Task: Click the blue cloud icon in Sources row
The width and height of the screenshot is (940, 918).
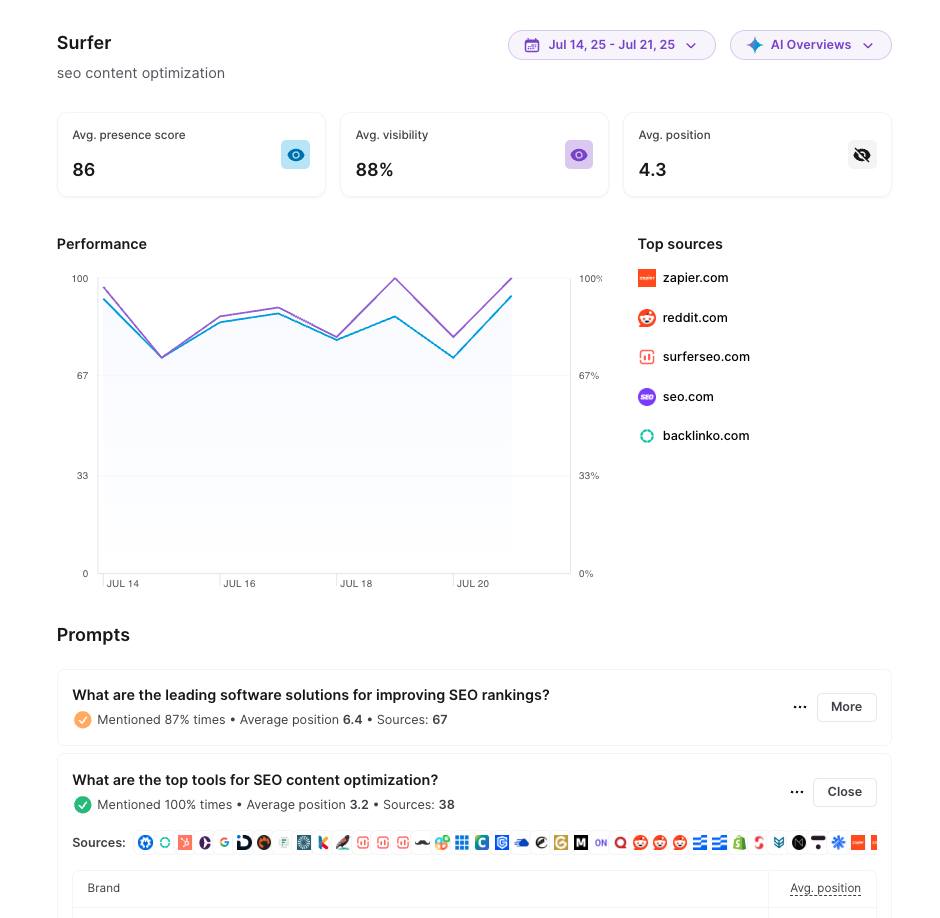Action: tap(522, 842)
